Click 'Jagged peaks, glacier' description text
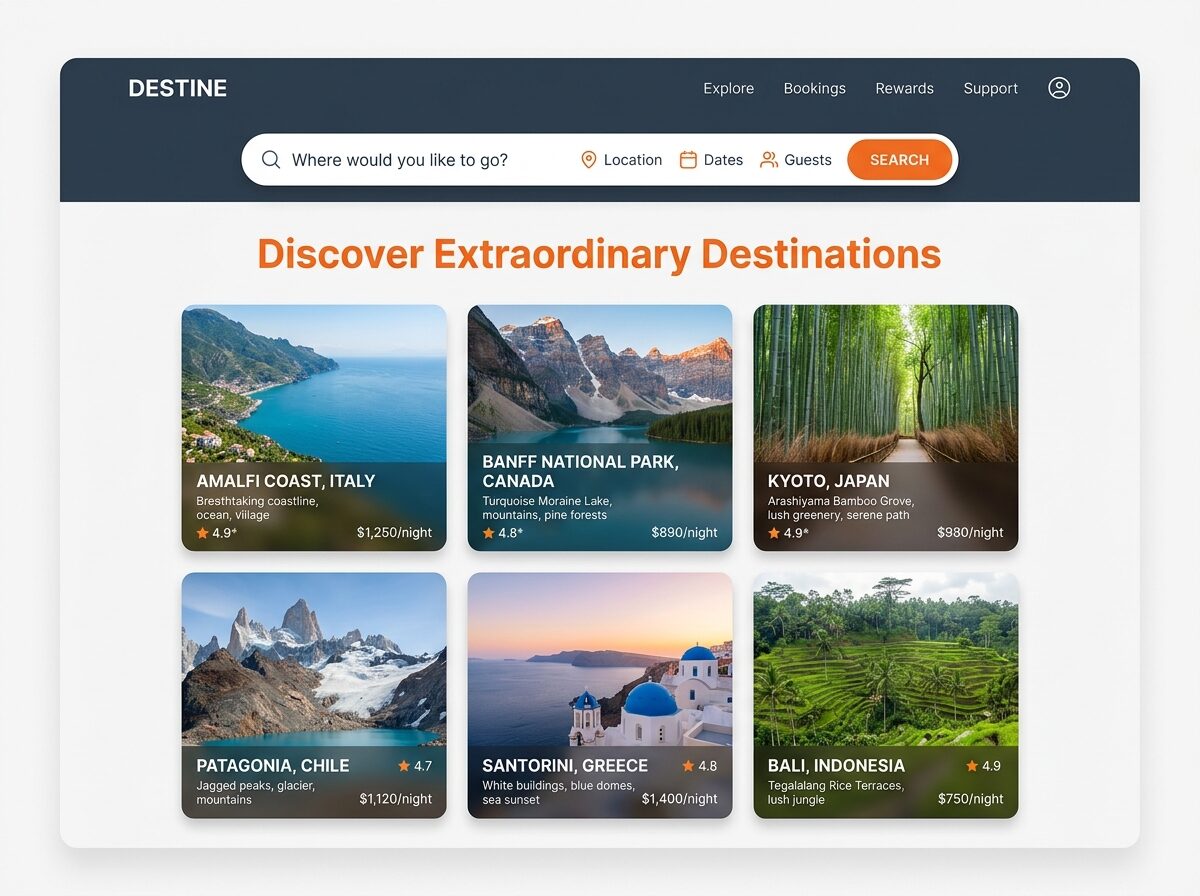Image resolution: width=1200 pixels, height=896 pixels. pos(256,786)
